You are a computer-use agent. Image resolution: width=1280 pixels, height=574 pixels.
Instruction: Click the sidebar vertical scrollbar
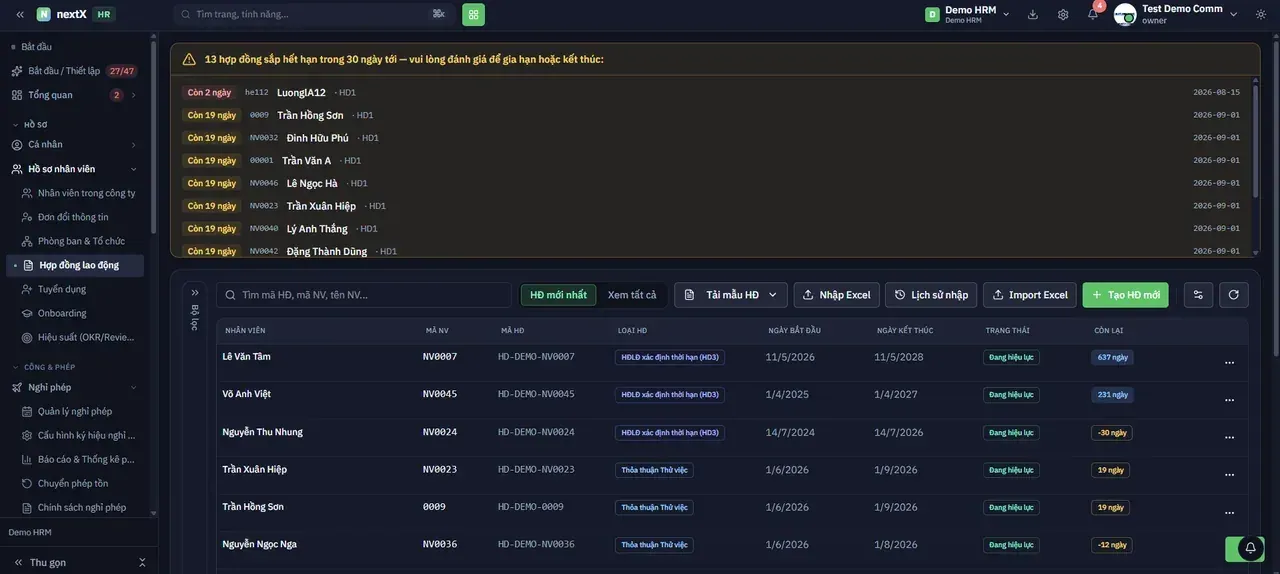click(153, 135)
